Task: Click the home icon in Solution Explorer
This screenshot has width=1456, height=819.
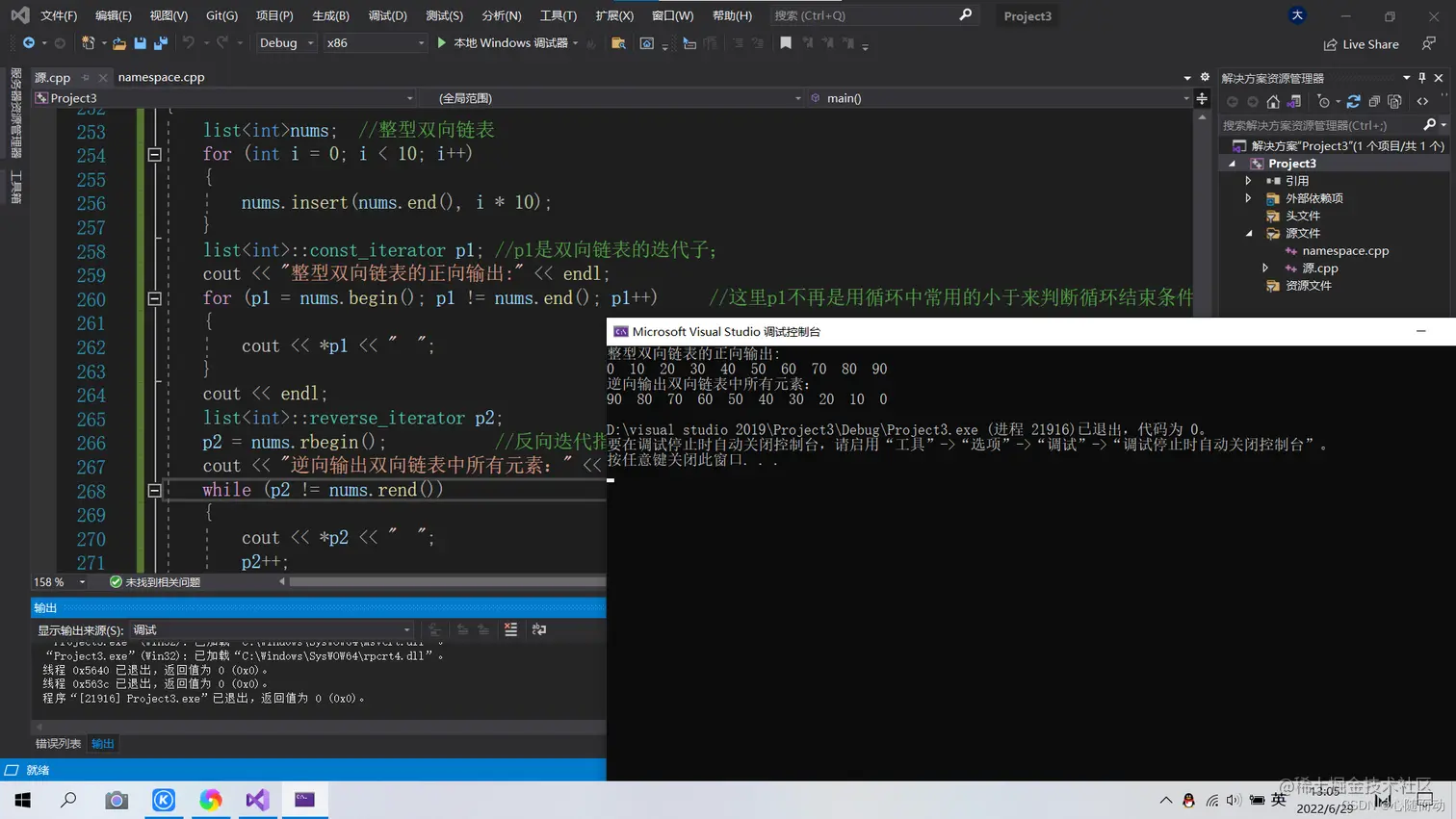Action: click(1273, 102)
